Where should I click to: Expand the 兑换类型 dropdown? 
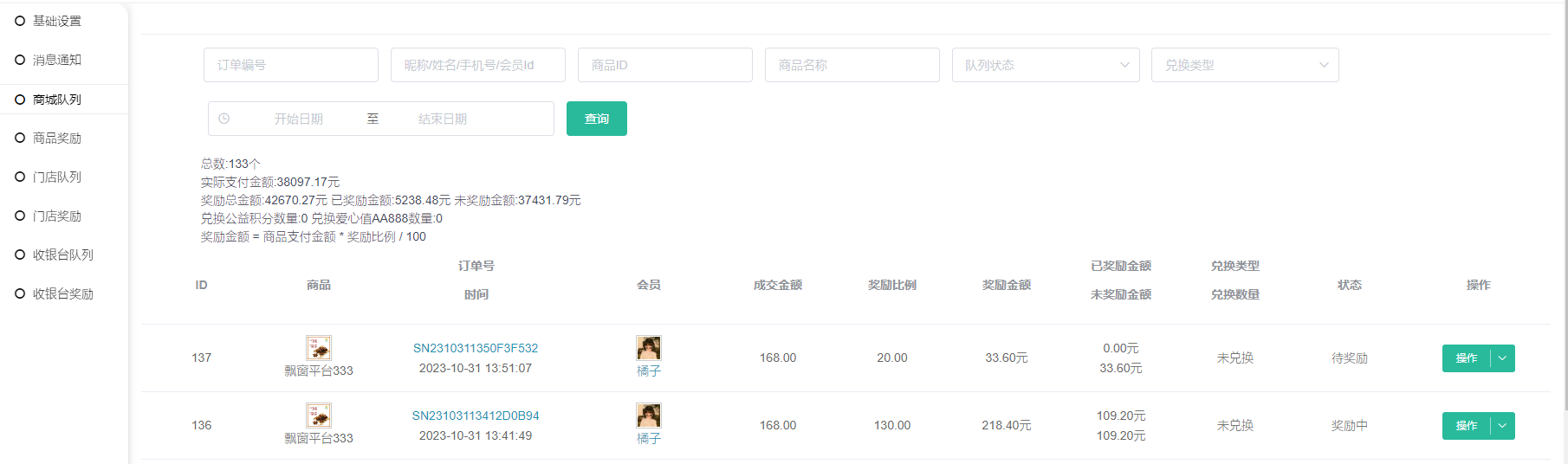tap(1244, 65)
